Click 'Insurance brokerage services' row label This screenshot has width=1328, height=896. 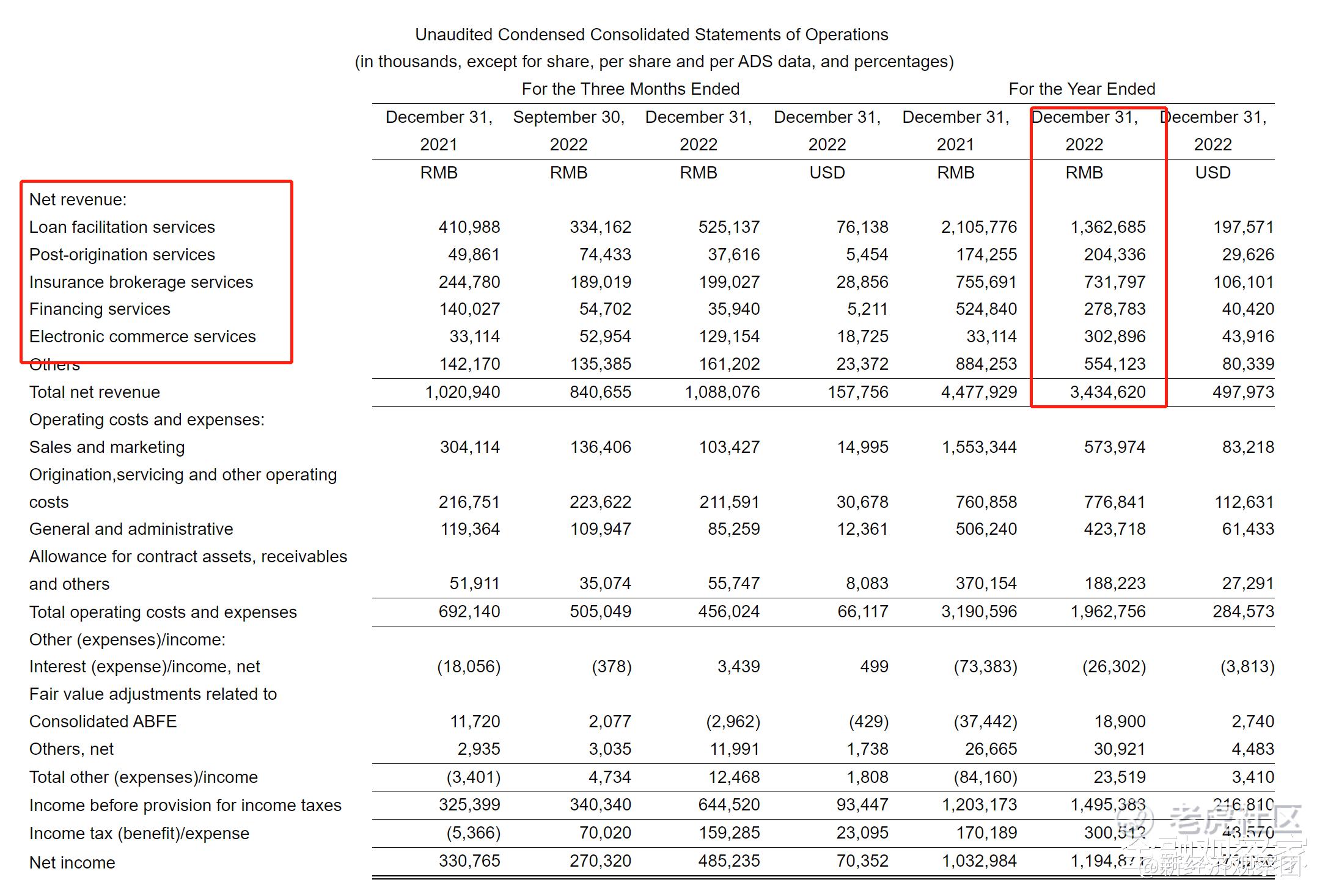(141, 282)
